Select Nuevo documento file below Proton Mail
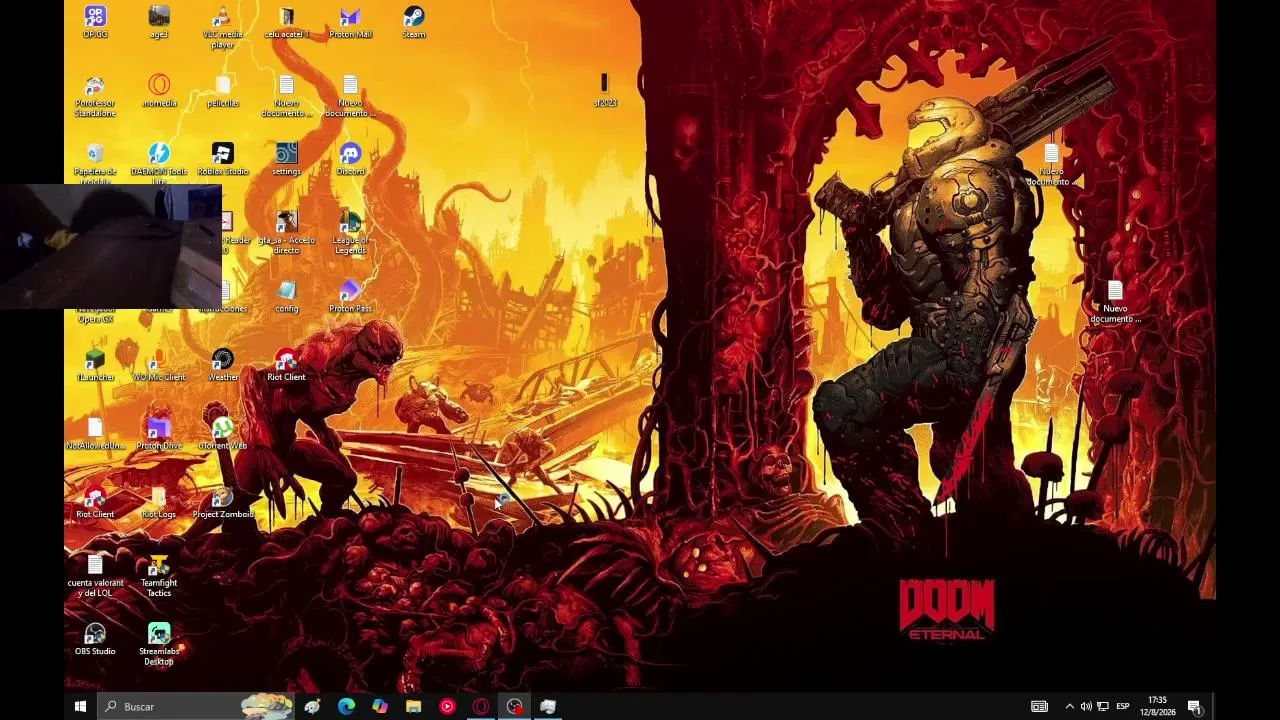The image size is (1280, 720). click(x=350, y=96)
